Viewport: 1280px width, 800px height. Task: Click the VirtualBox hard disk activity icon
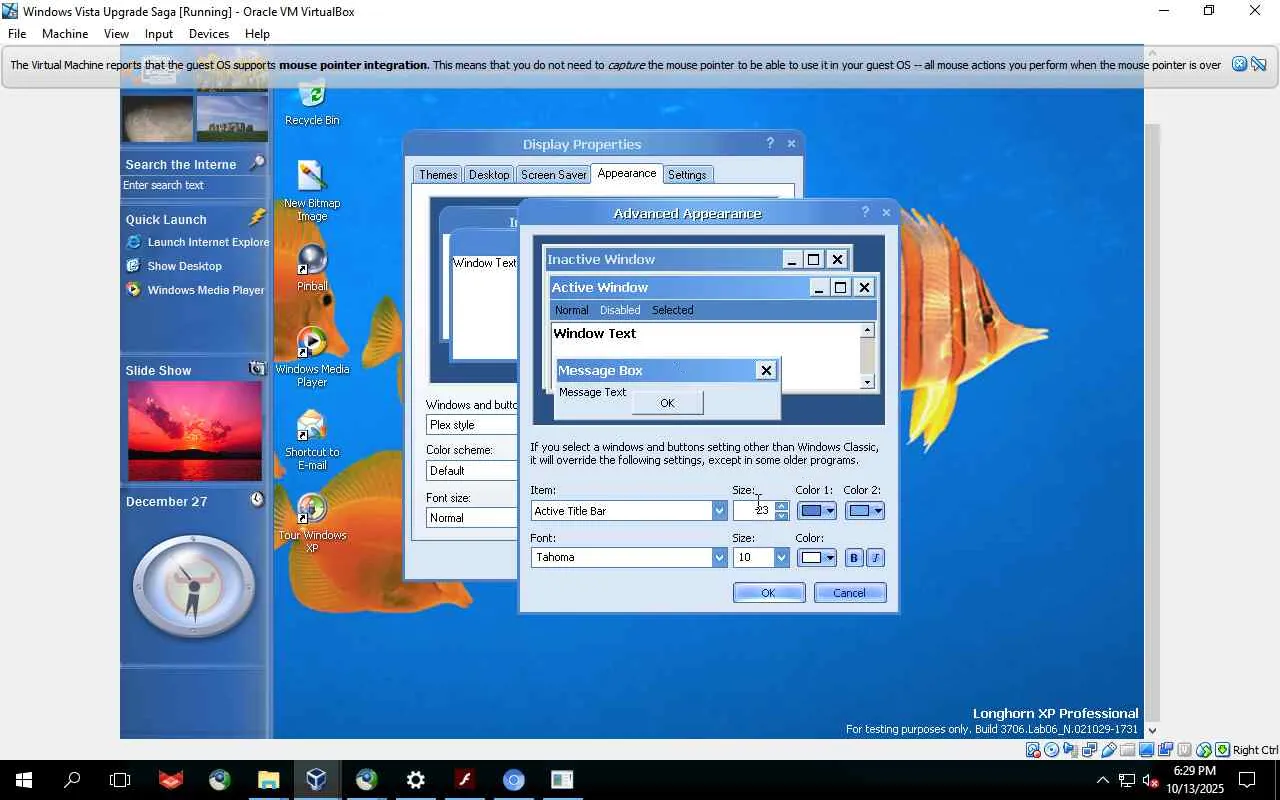point(1032,750)
